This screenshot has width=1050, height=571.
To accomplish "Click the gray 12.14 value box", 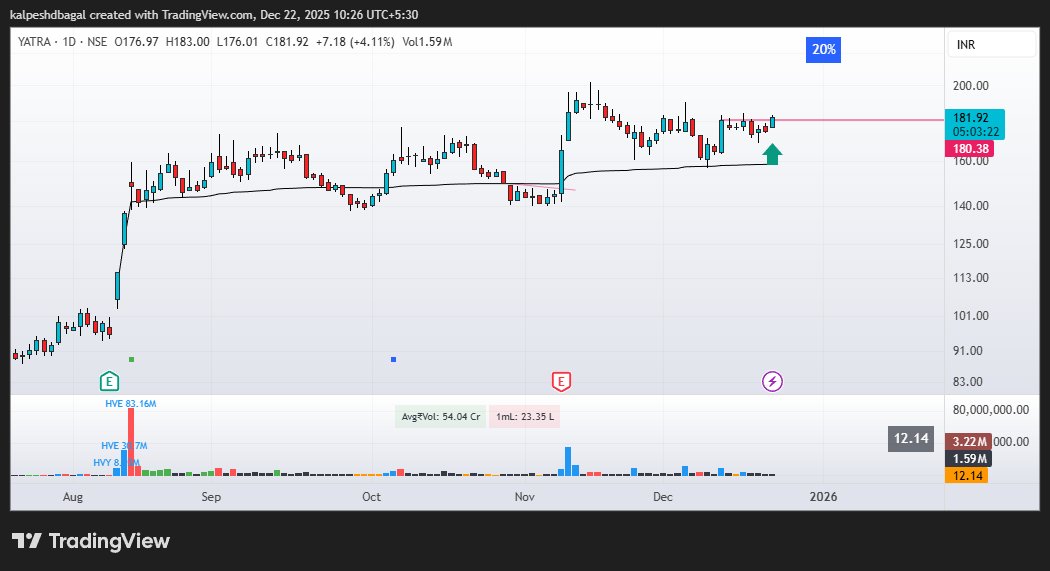I will [x=911, y=438].
